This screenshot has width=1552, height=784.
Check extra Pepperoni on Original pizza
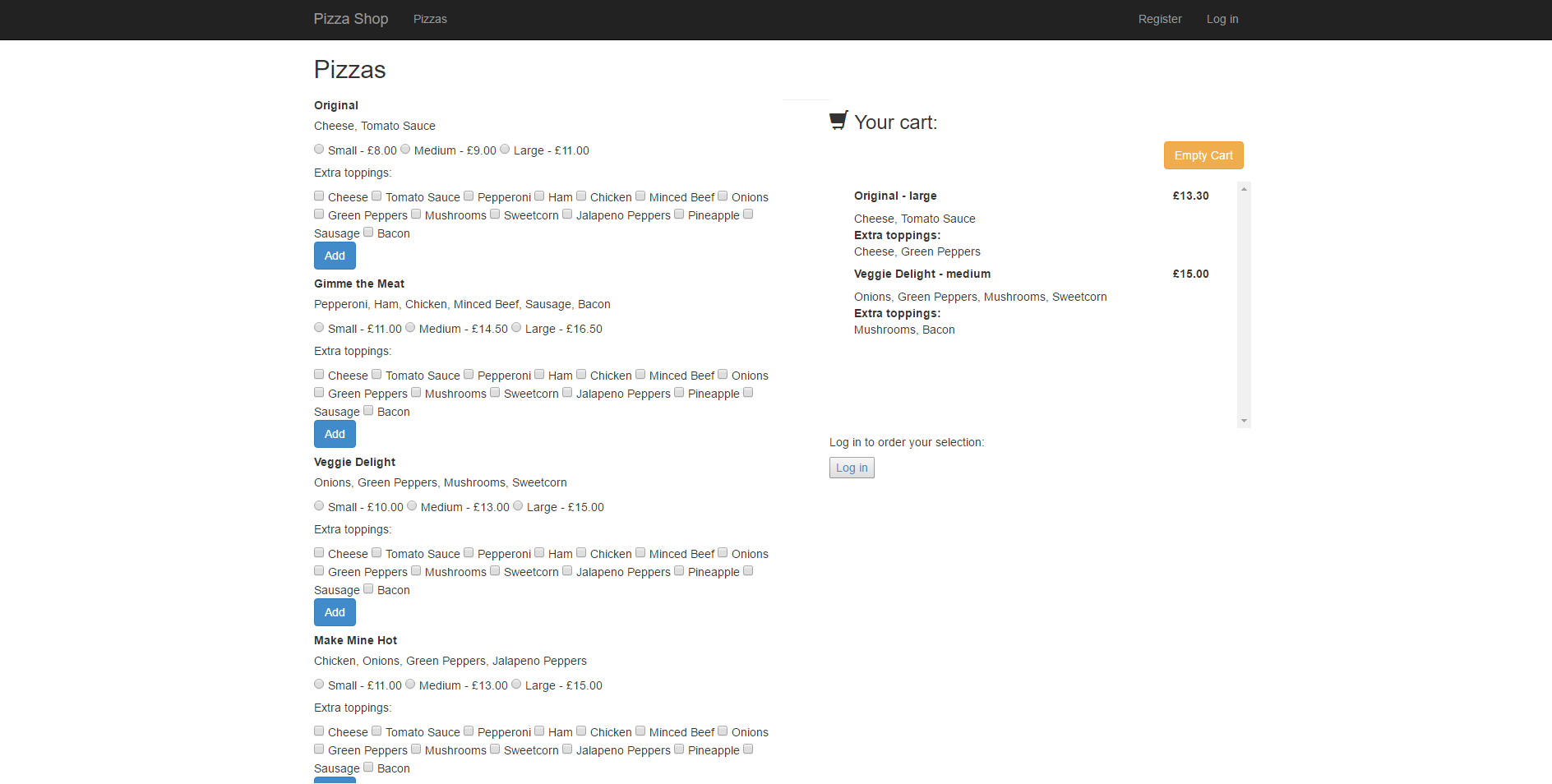[469, 196]
